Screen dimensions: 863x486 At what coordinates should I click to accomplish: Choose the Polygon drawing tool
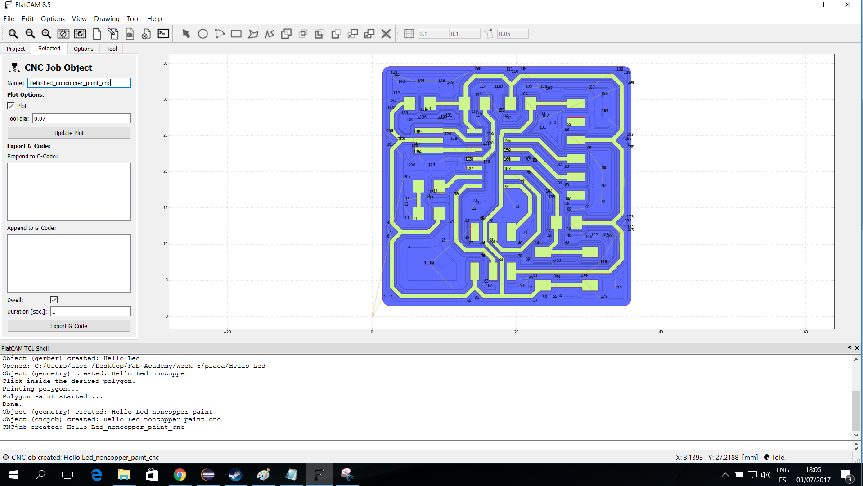(x=253, y=34)
